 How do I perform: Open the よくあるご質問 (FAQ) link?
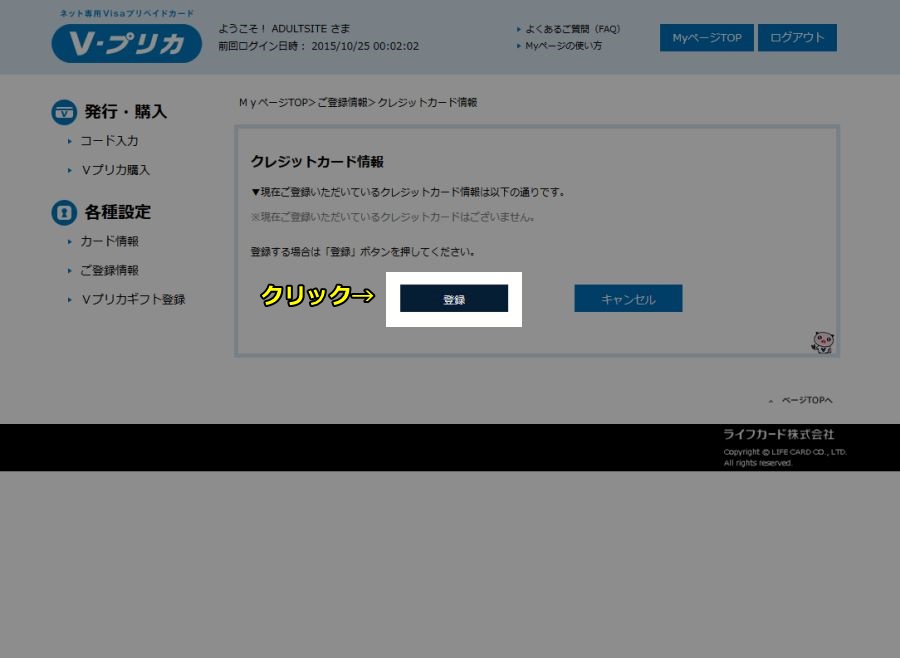point(572,29)
